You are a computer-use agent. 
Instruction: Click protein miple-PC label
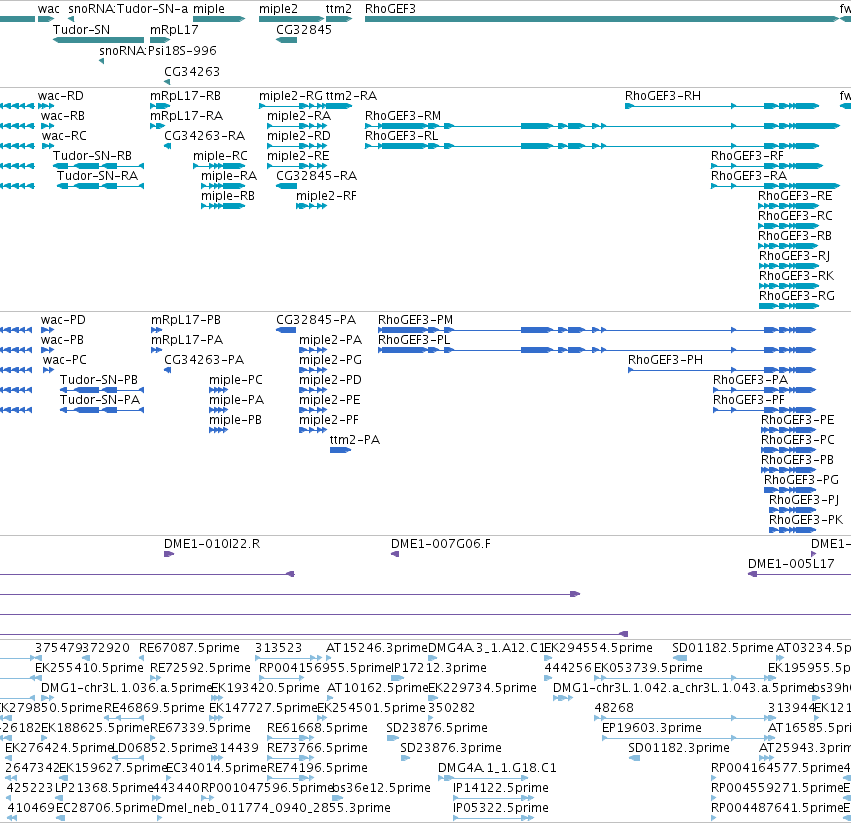236,380
